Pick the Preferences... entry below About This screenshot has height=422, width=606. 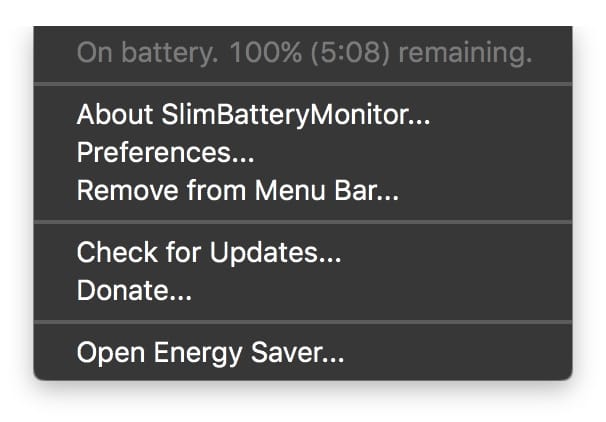[x=165, y=153]
